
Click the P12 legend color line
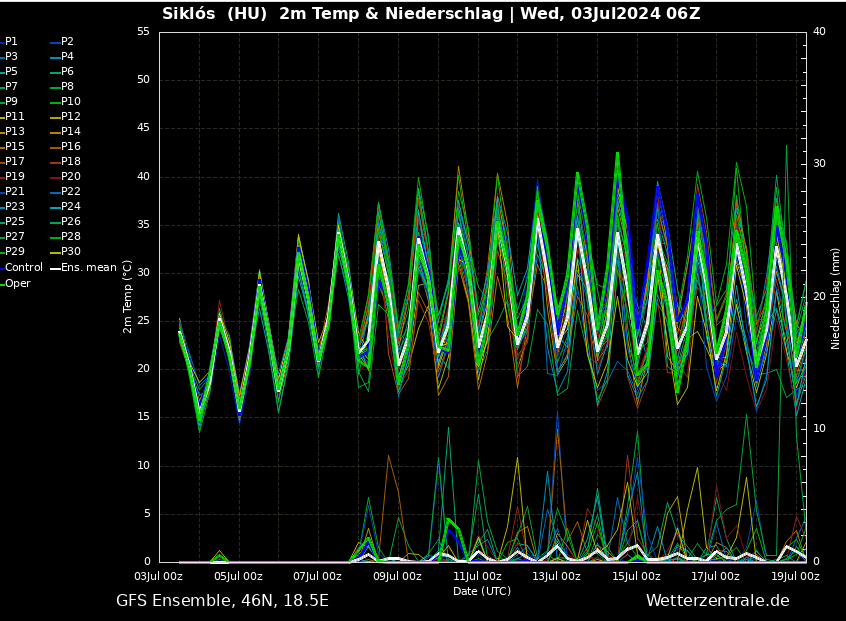coord(54,117)
